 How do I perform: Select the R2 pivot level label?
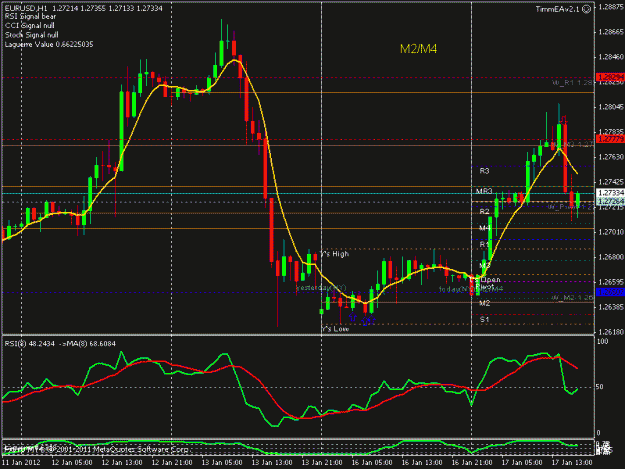[x=484, y=211]
